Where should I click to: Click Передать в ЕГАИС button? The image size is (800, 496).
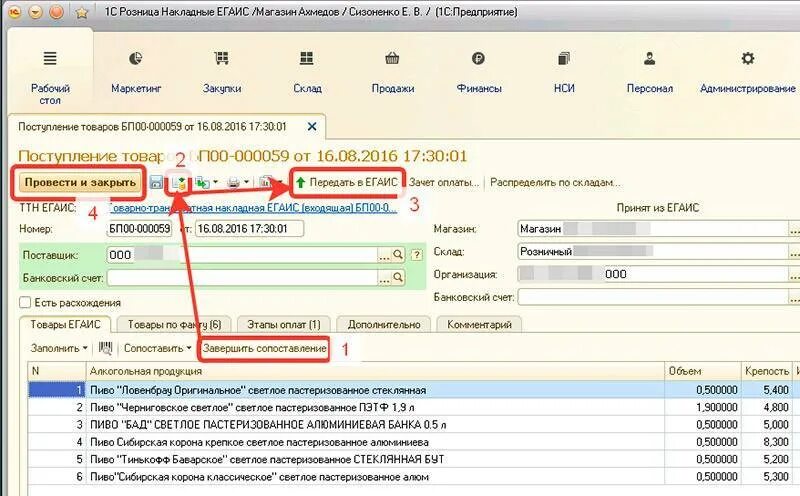(x=347, y=182)
